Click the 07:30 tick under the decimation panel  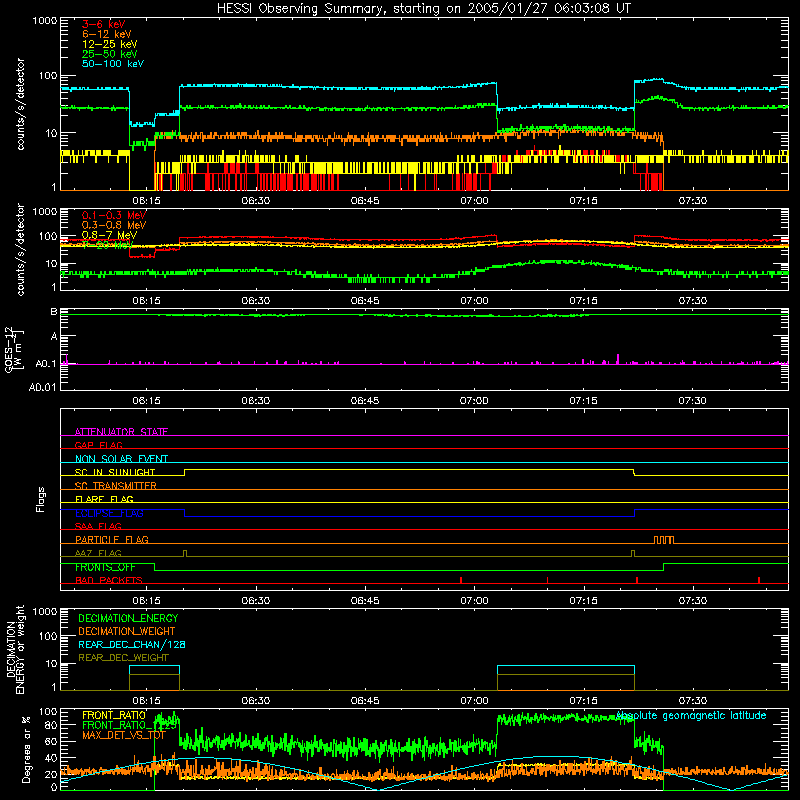click(x=692, y=701)
